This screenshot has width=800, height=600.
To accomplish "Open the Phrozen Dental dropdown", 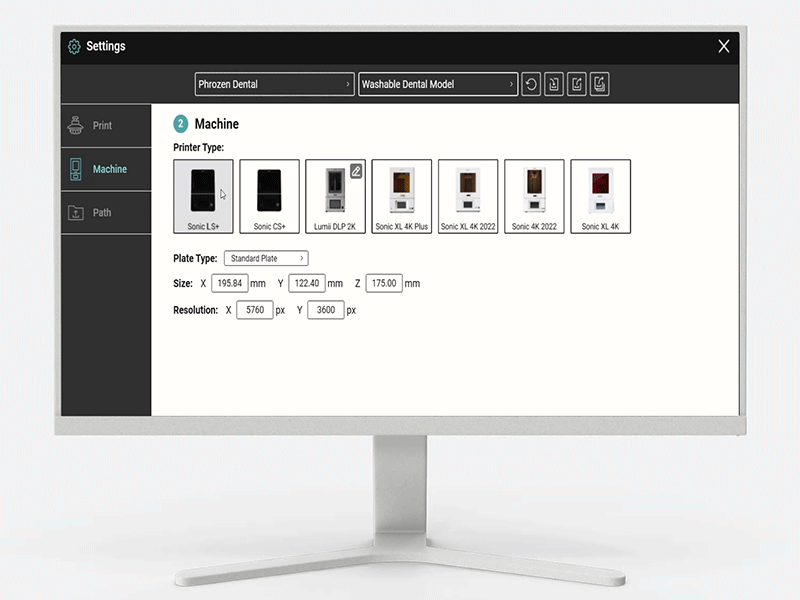I will tap(274, 84).
